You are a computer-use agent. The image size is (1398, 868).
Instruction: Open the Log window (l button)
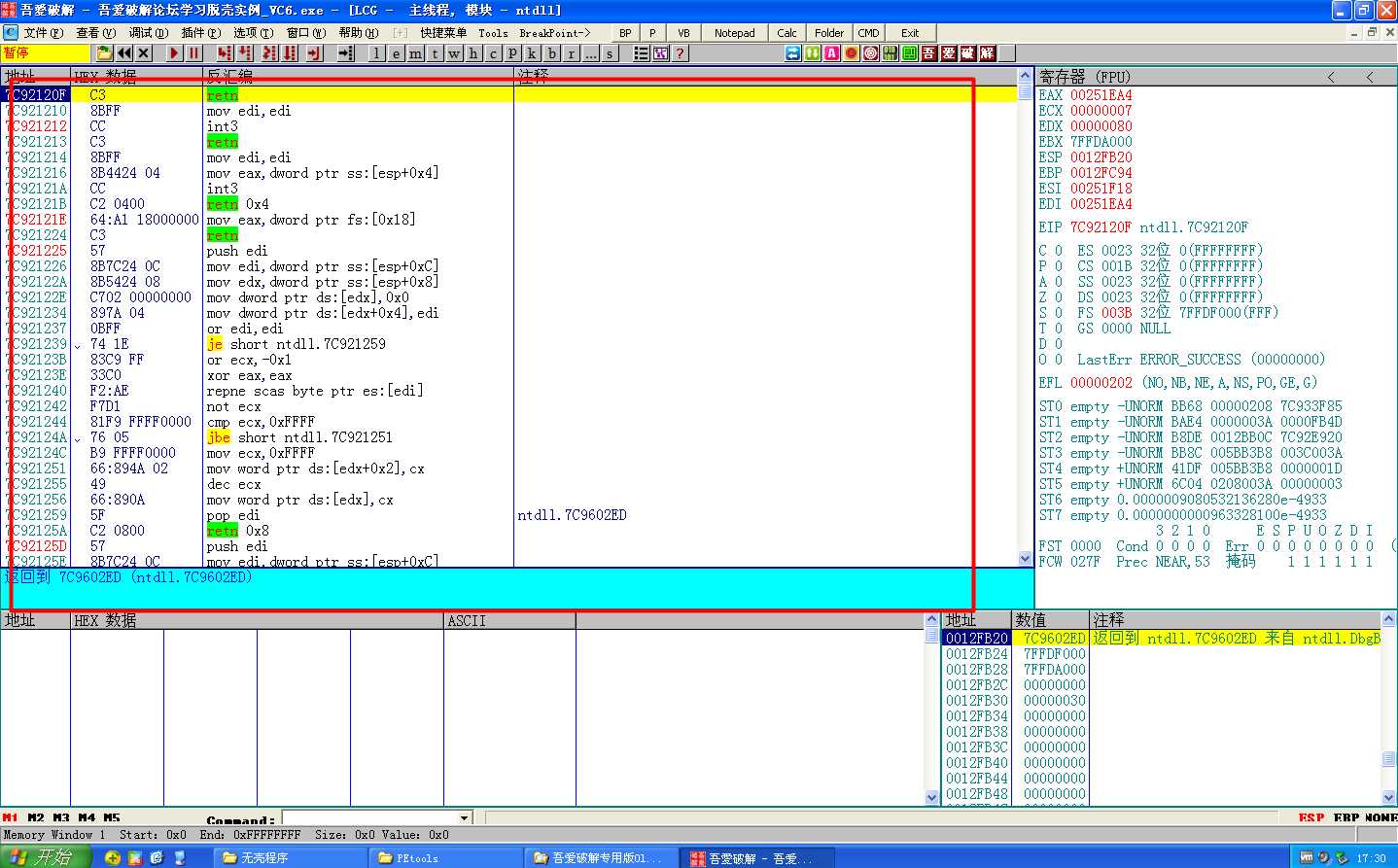click(x=376, y=53)
